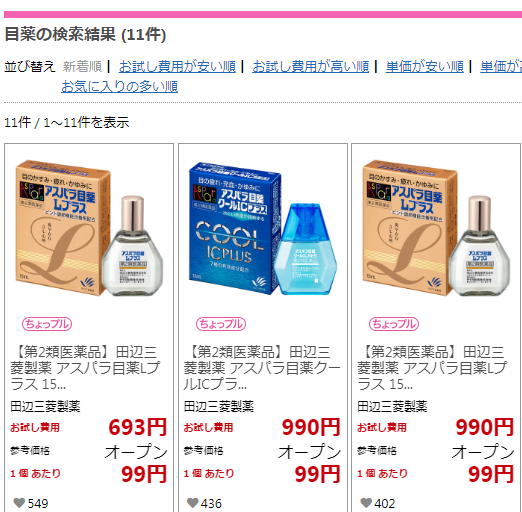Open first アスパラ目薬Lプラス product image
Screen dimensions: 522x512
[x=89, y=228]
